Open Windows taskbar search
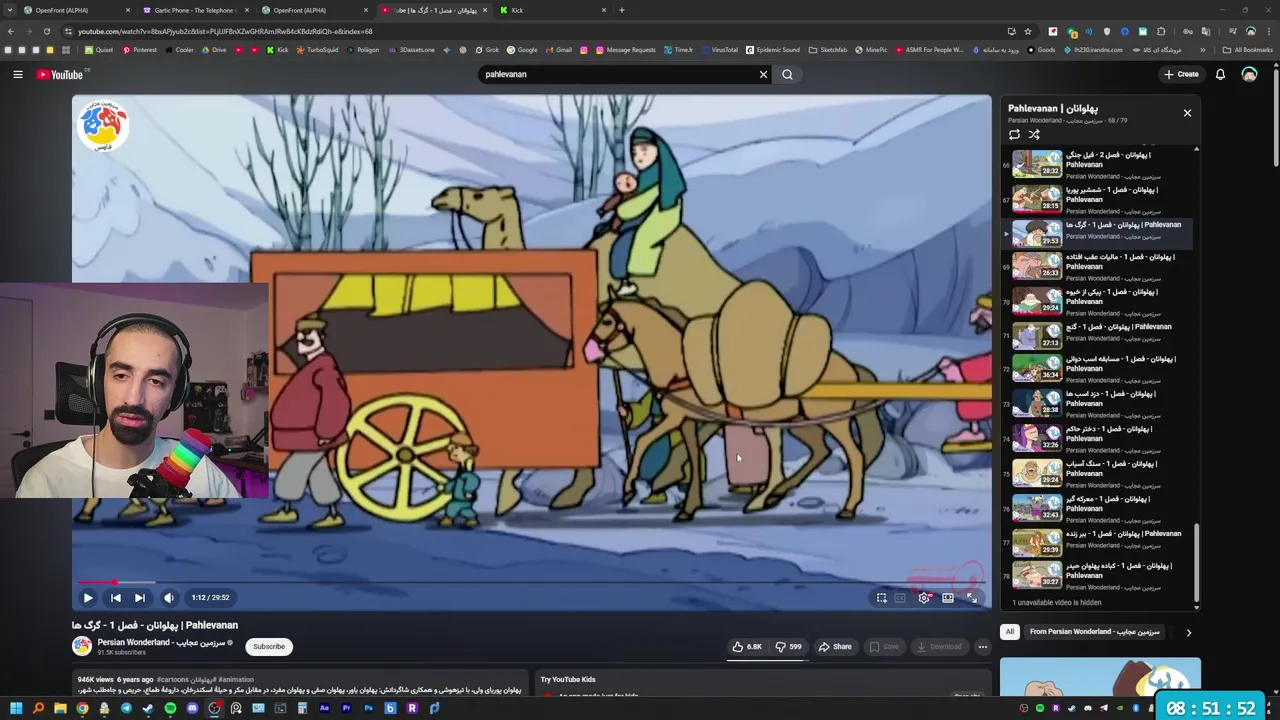This screenshot has width=1280, height=720. click(38, 708)
